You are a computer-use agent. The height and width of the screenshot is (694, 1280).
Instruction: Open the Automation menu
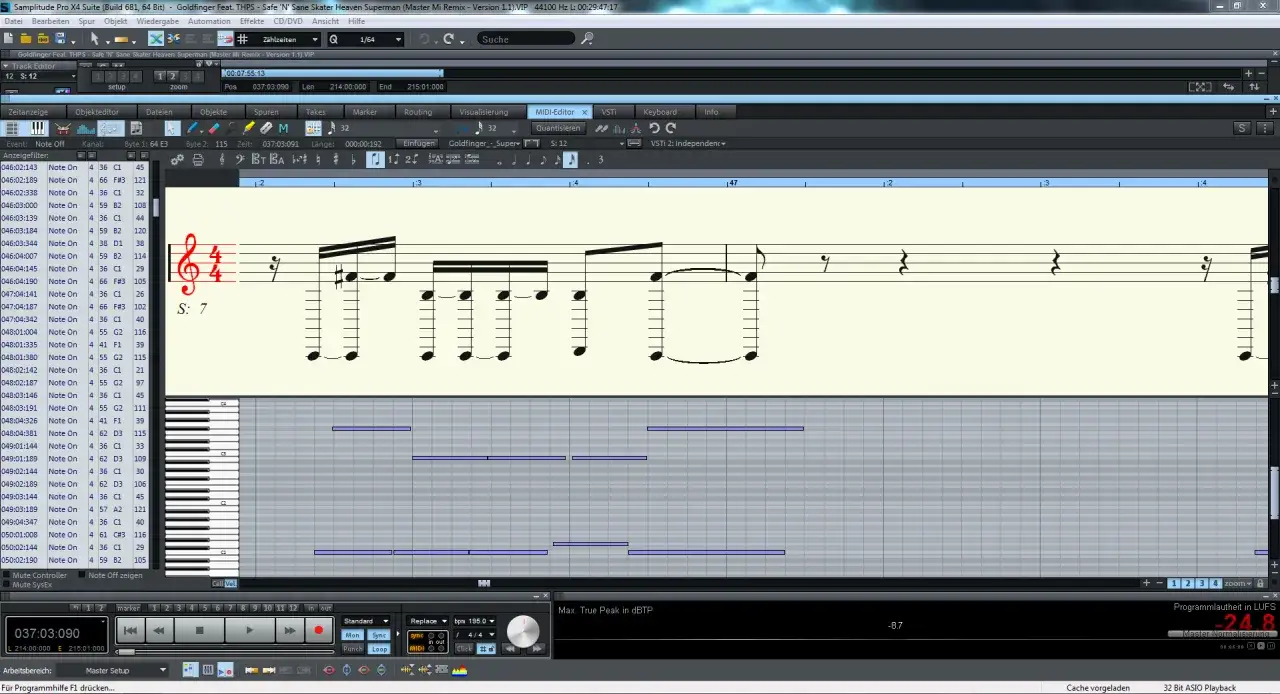pos(209,21)
